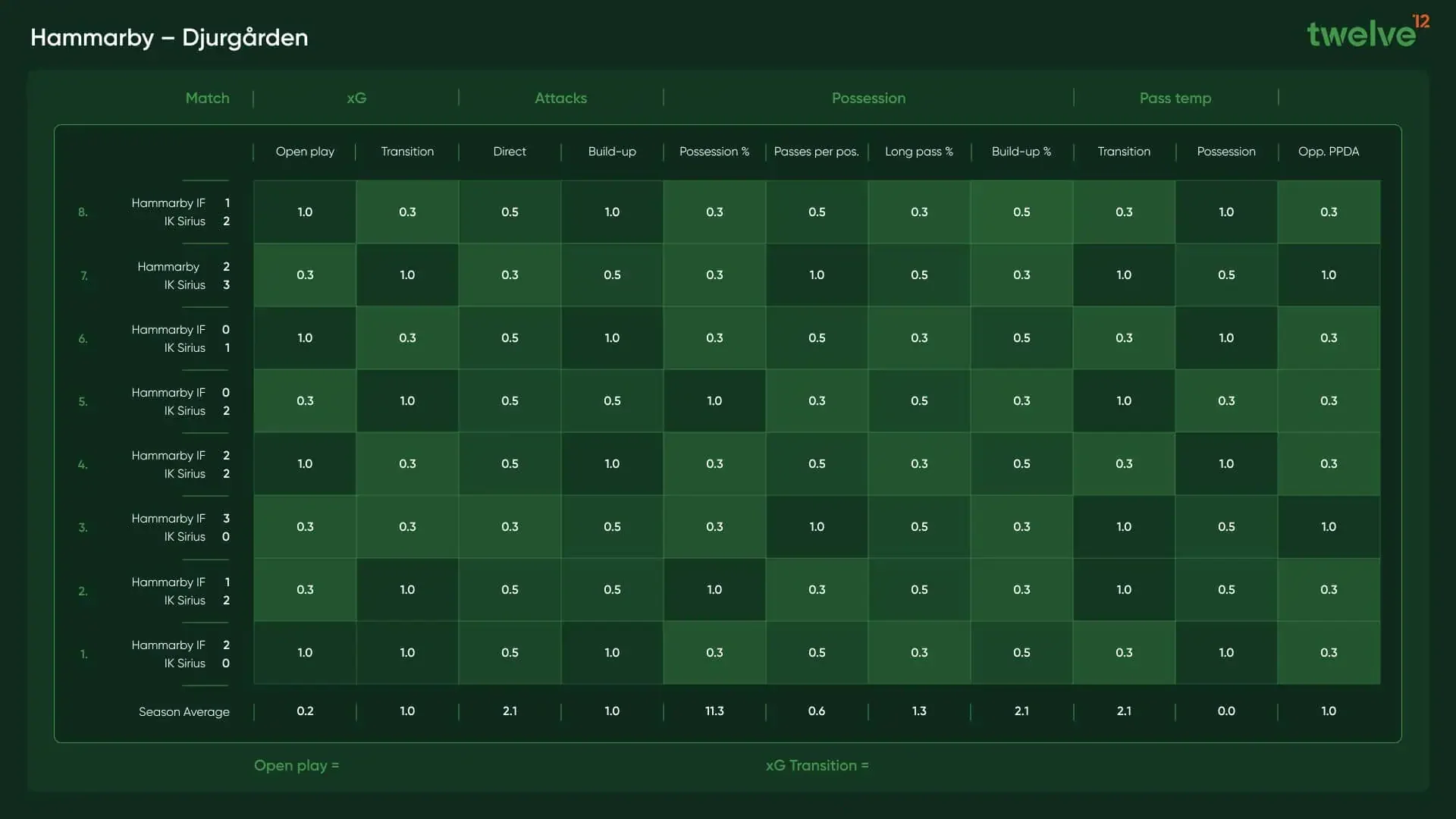
Task: Click the Opp. PPDA column header
Action: [x=1328, y=152]
